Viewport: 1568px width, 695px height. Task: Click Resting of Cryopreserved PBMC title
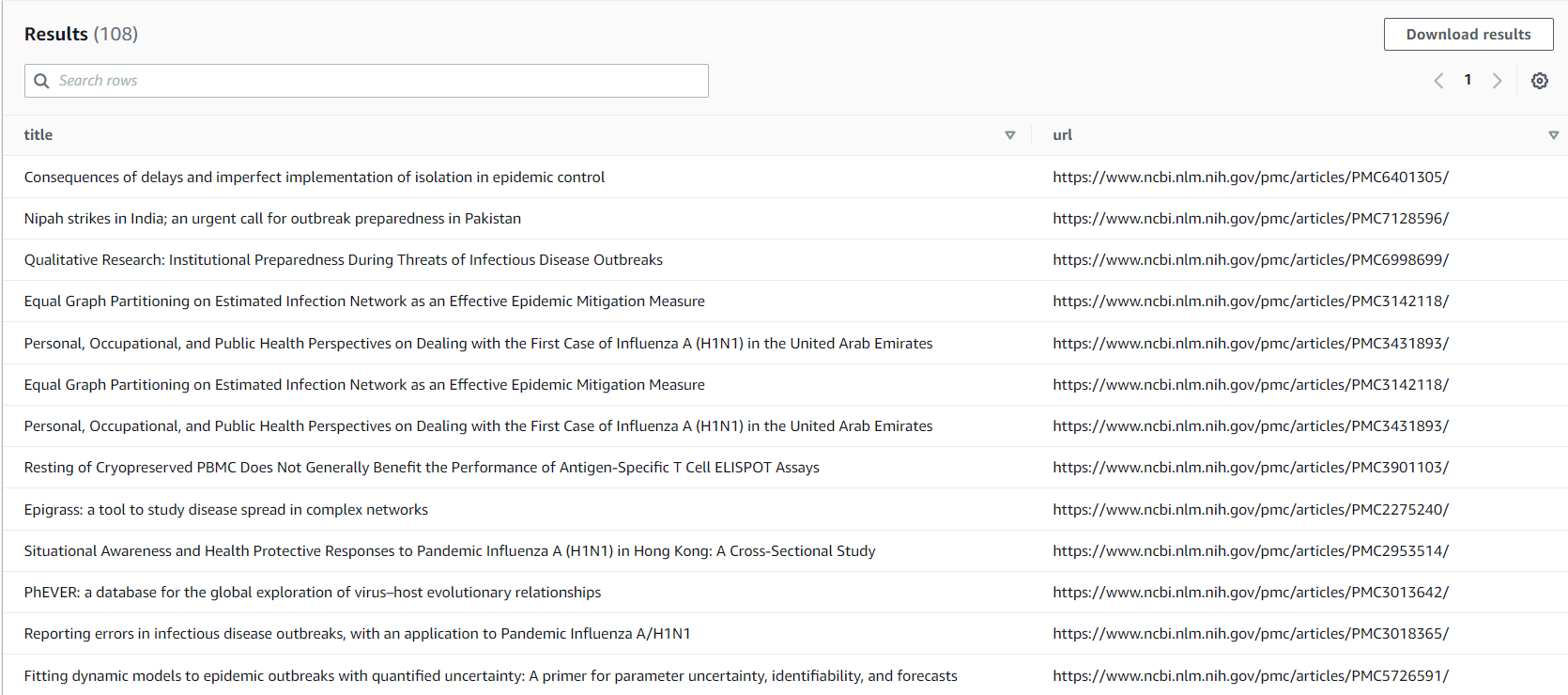(422, 468)
